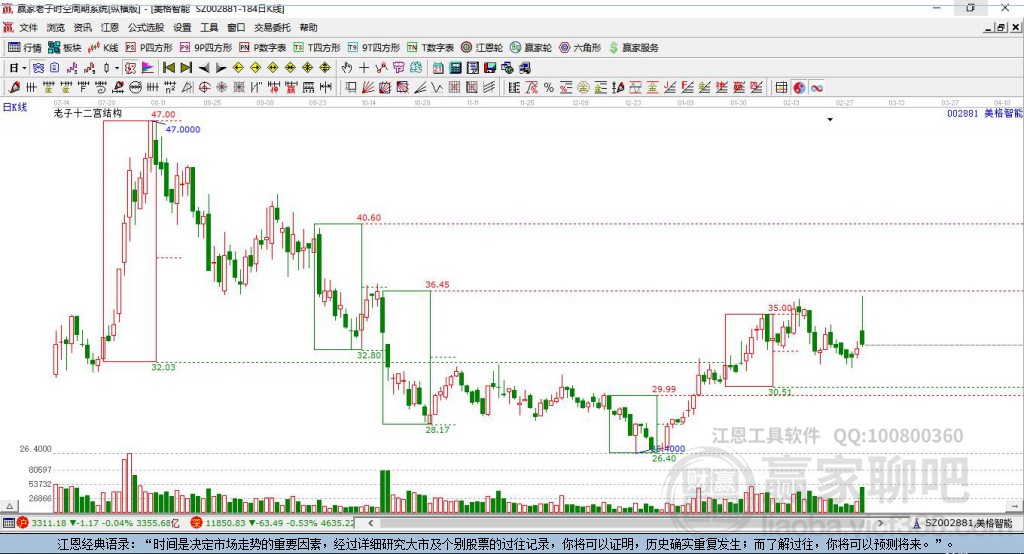This screenshot has width=1024, height=554.
Task: Toggle the highlighted blue chart-mode icon
Action: (x=38, y=67)
